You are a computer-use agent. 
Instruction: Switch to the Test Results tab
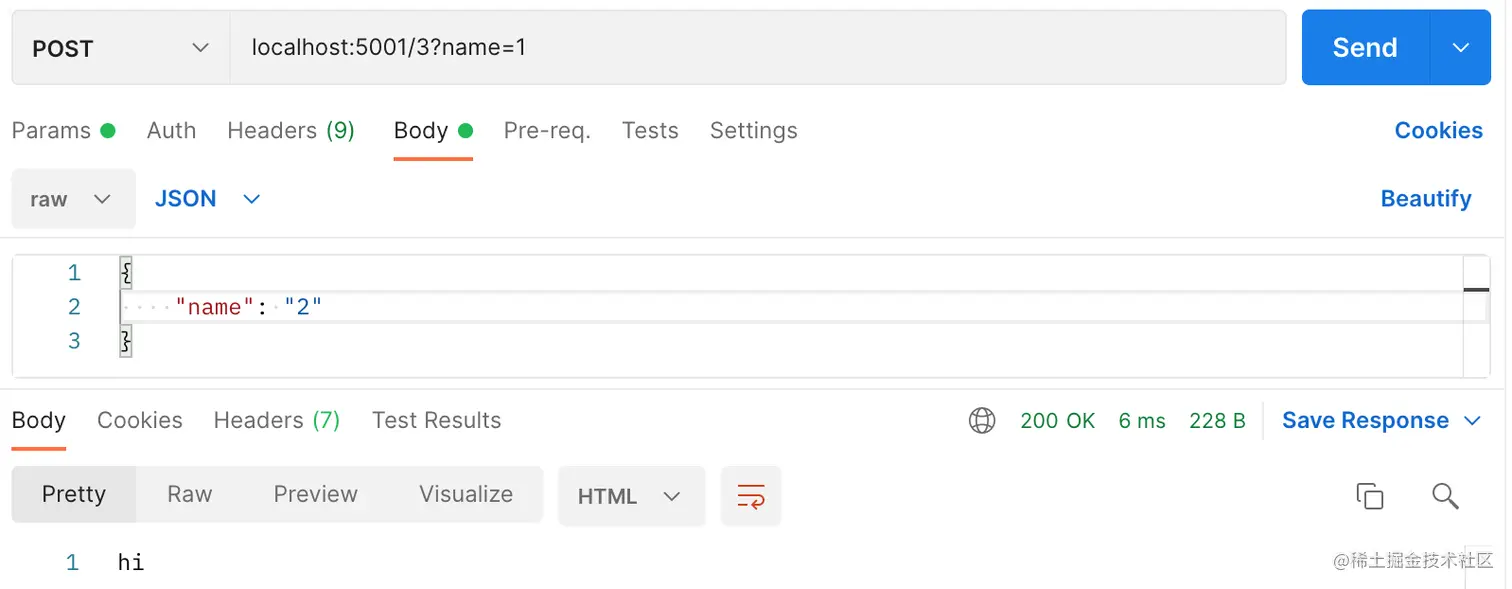tap(436, 421)
